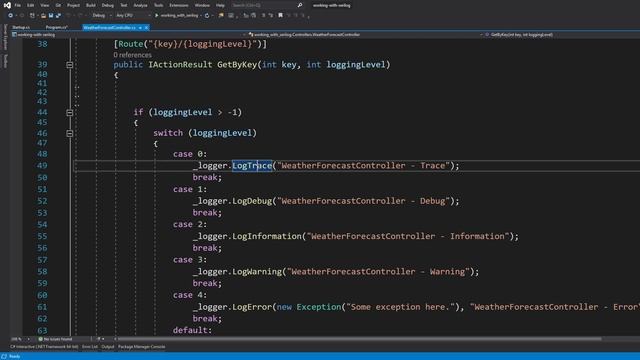The height and width of the screenshot is (360, 640).
Task: Click the LogDebug method call
Action: (252, 201)
